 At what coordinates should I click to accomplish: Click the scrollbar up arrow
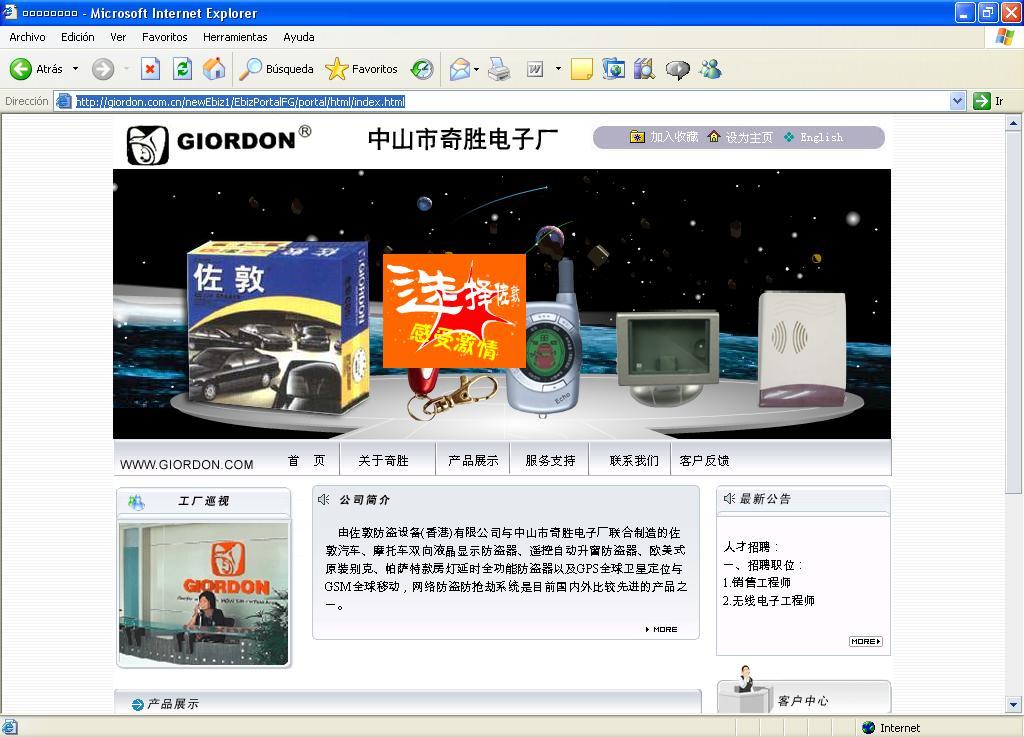(1014, 122)
